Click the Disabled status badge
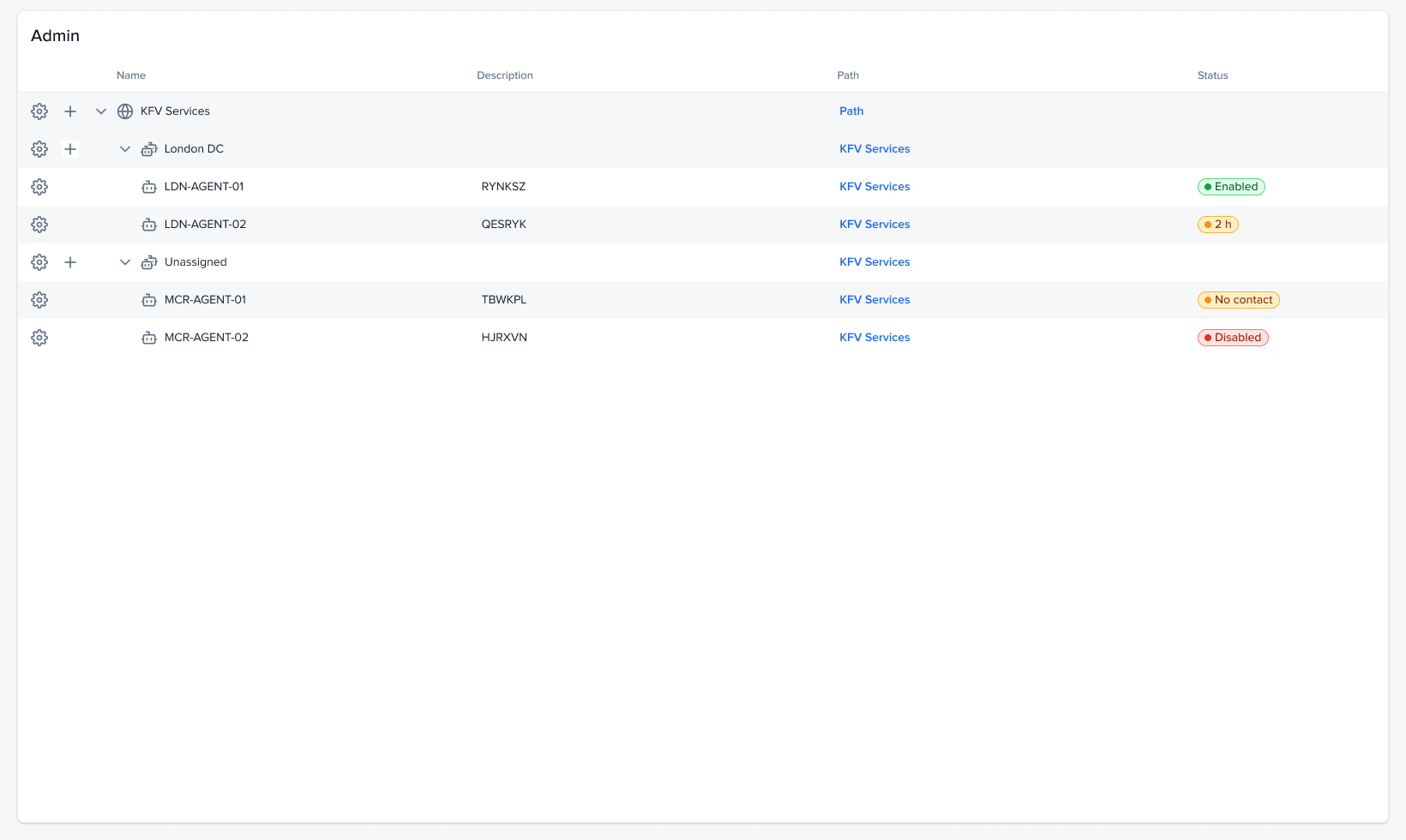Image resolution: width=1406 pixels, height=840 pixels. tap(1233, 338)
